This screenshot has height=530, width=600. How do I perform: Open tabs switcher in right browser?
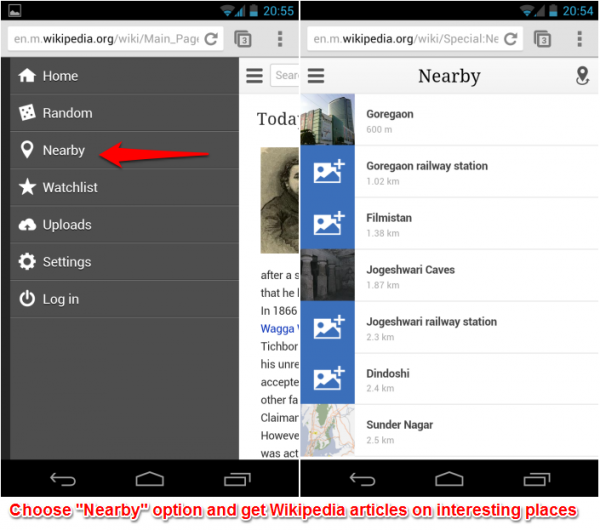[x=543, y=39]
